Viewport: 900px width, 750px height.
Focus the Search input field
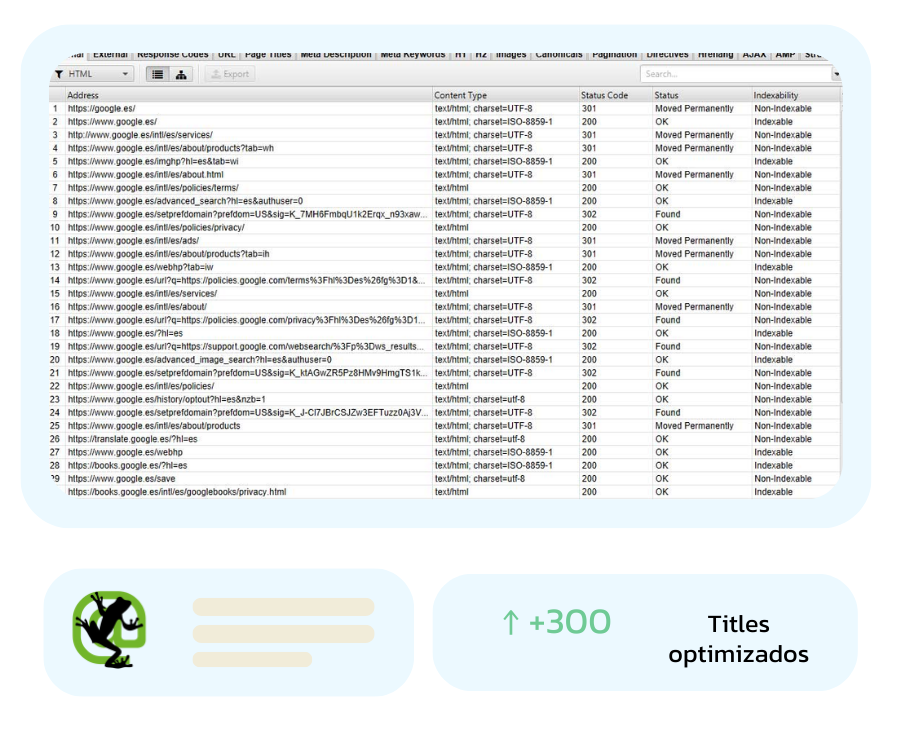click(736, 74)
